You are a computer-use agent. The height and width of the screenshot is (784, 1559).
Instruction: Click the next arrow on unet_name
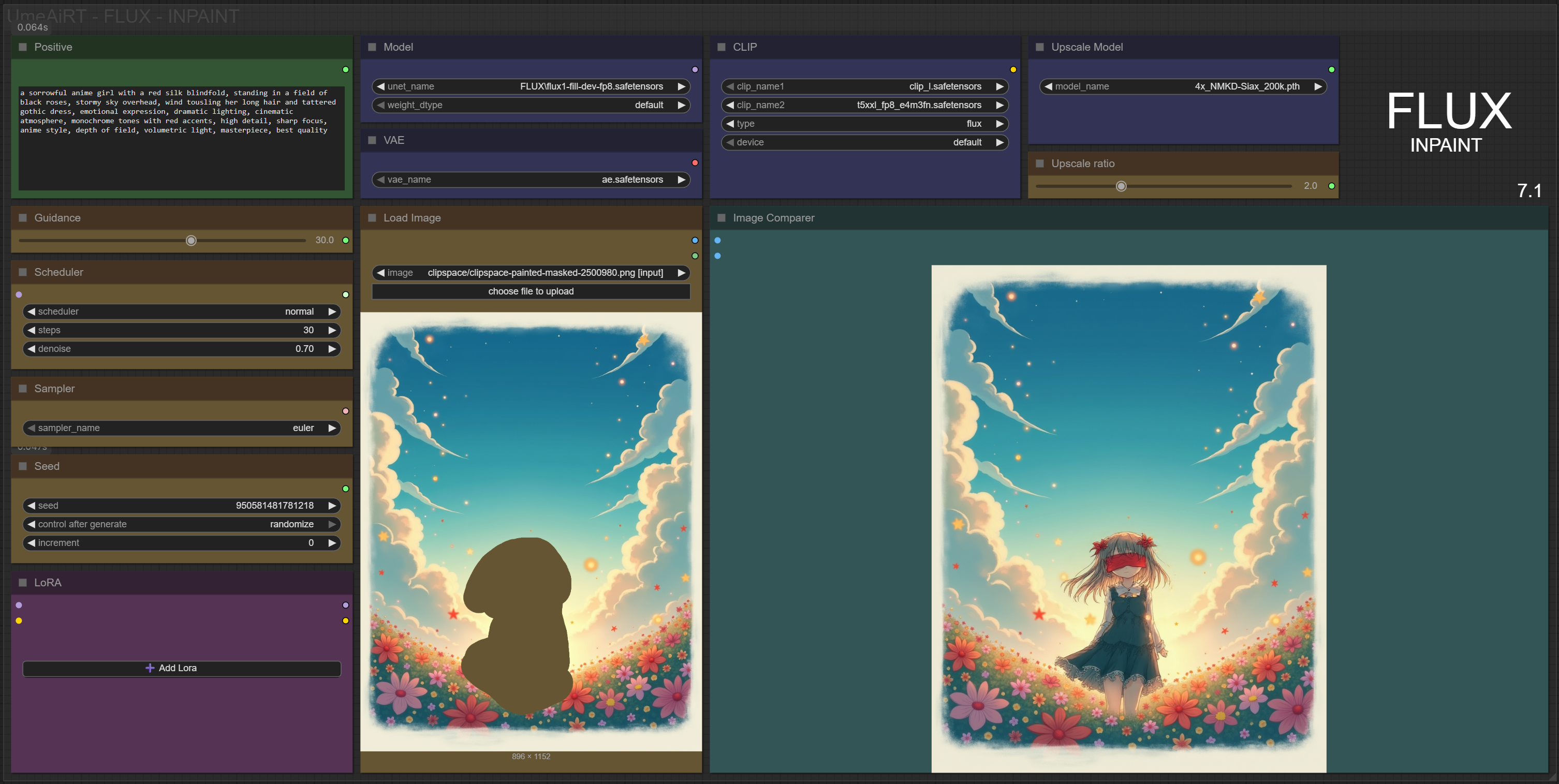pyautogui.click(x=682, y=86)
